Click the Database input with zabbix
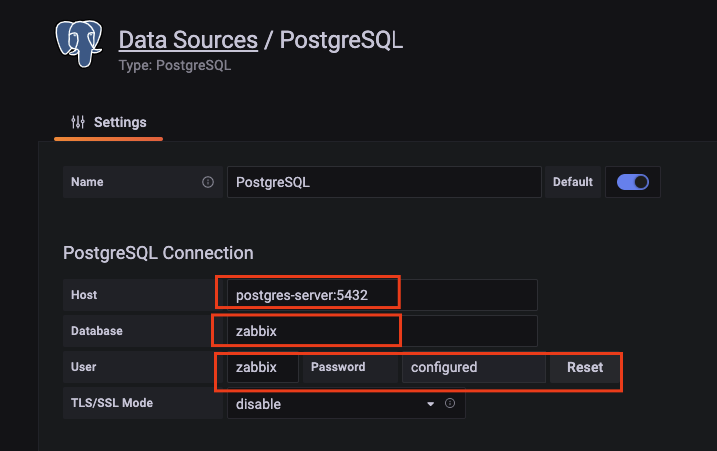 point(381,331)
